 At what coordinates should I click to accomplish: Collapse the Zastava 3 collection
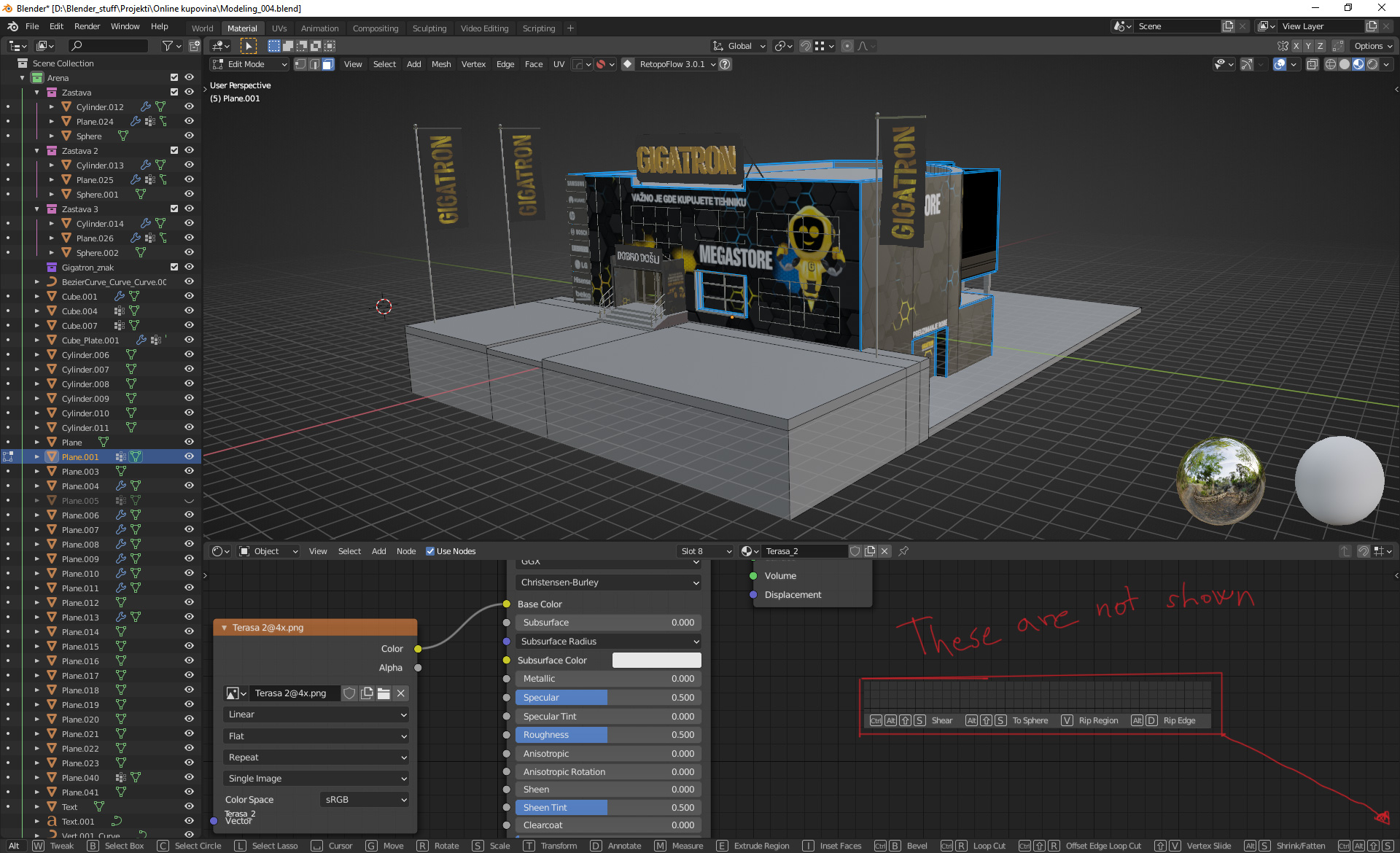coord(37,209)
